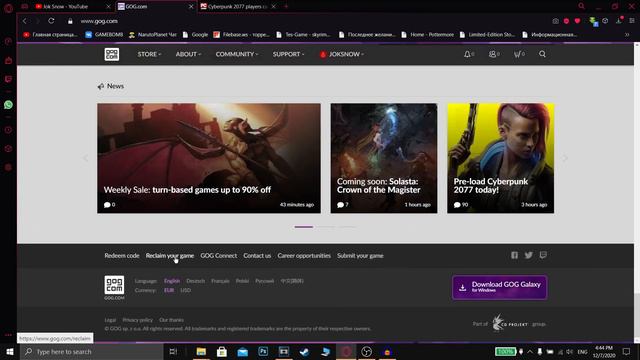This screenshot has height=360, width=640.
Task: Show more bookmarks with chevron
Action: pyautogui.click(x=627, y=35)
